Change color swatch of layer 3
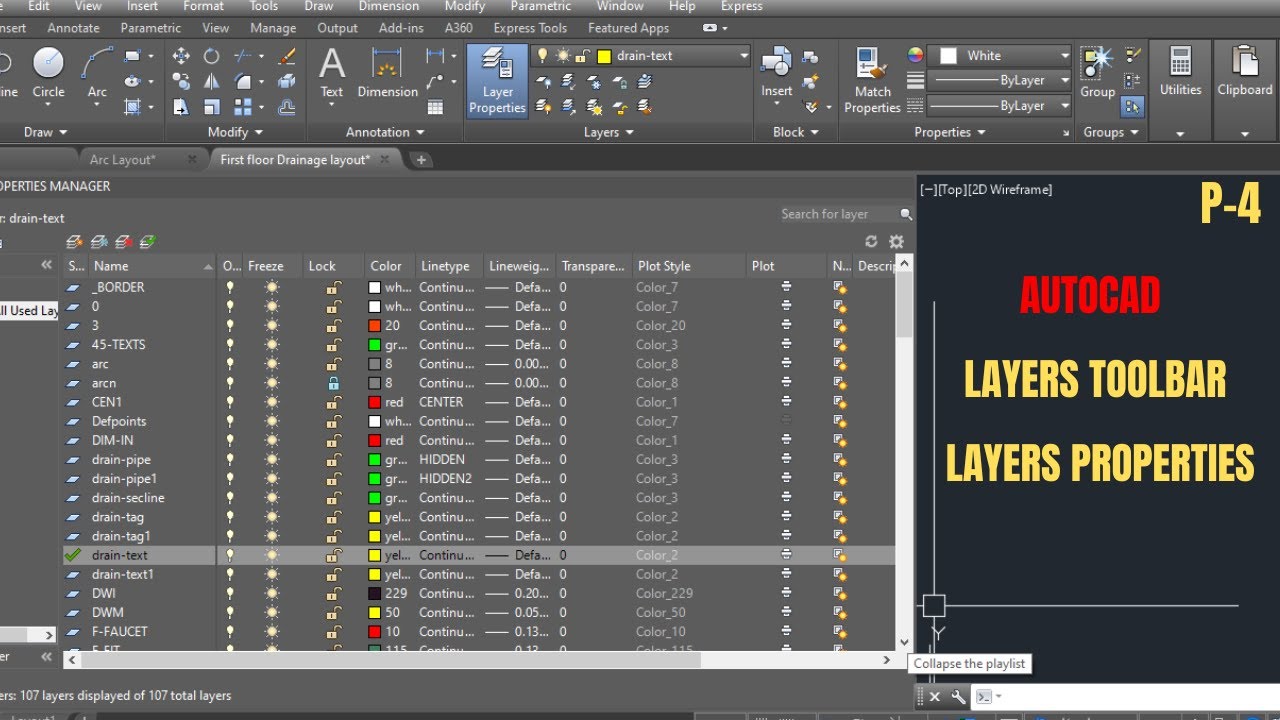This screenshot has width=1280, height=720. [x=375, y=325]
